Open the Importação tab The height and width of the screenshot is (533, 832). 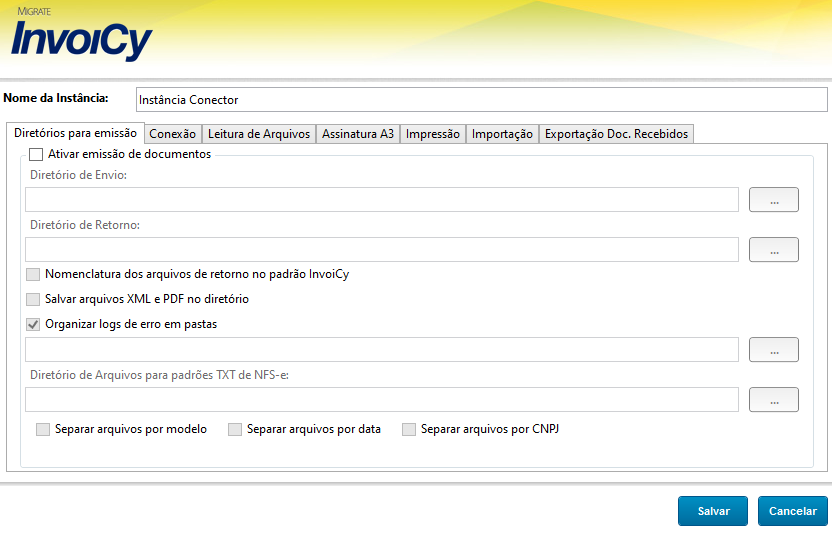coord(502,134)
